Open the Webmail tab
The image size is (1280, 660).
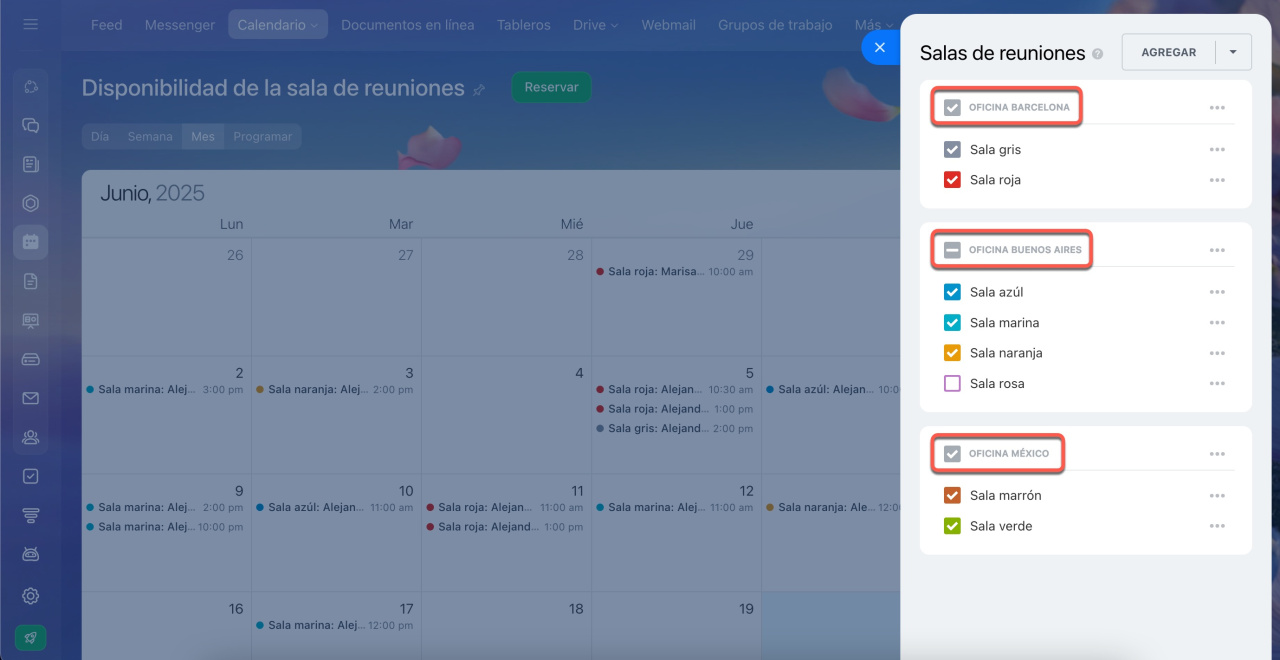(x=668, y=25)
